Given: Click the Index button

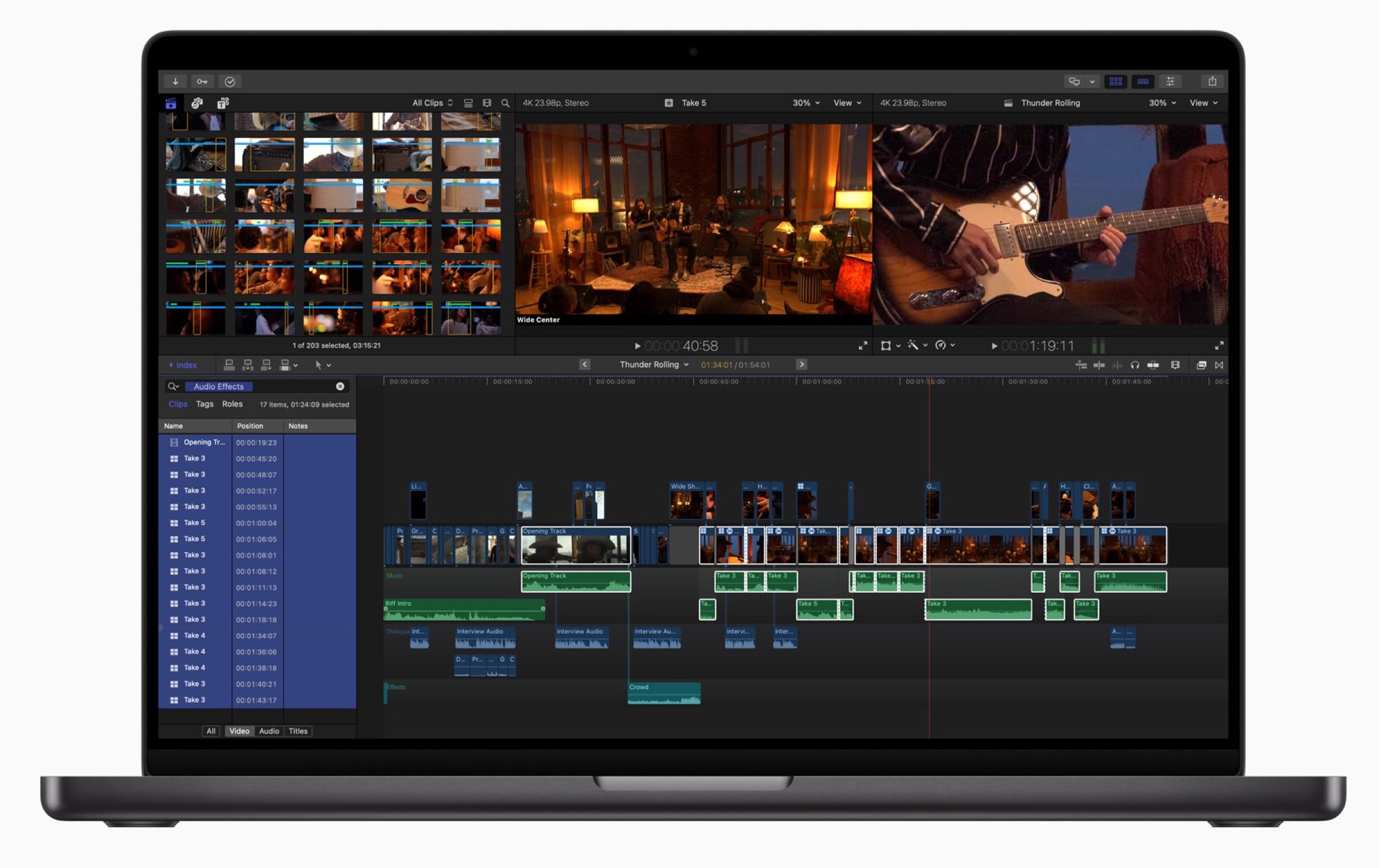Looking at the screenshot, I should pos(183,365).
